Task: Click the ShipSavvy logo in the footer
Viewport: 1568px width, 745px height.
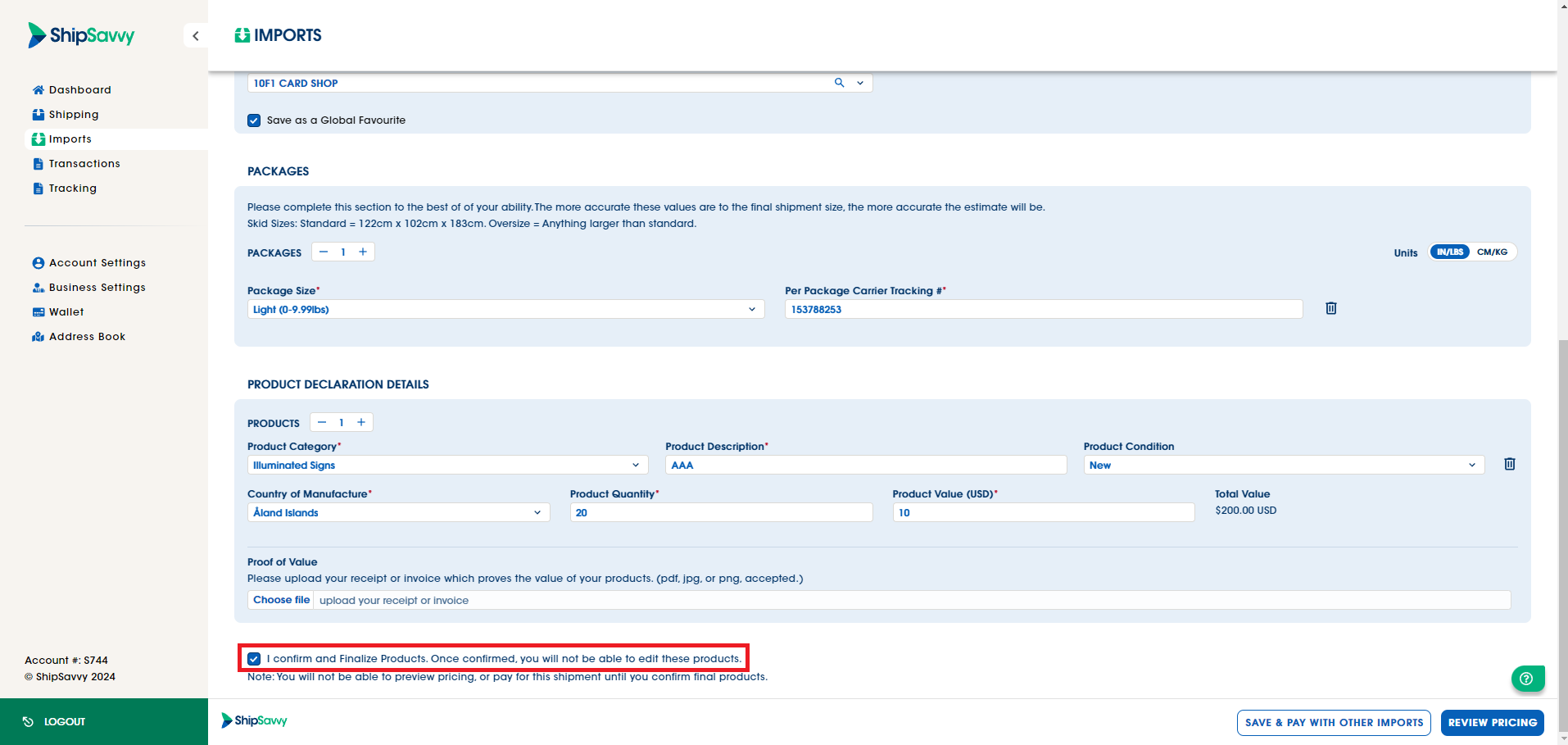Action: coord(255,720)
